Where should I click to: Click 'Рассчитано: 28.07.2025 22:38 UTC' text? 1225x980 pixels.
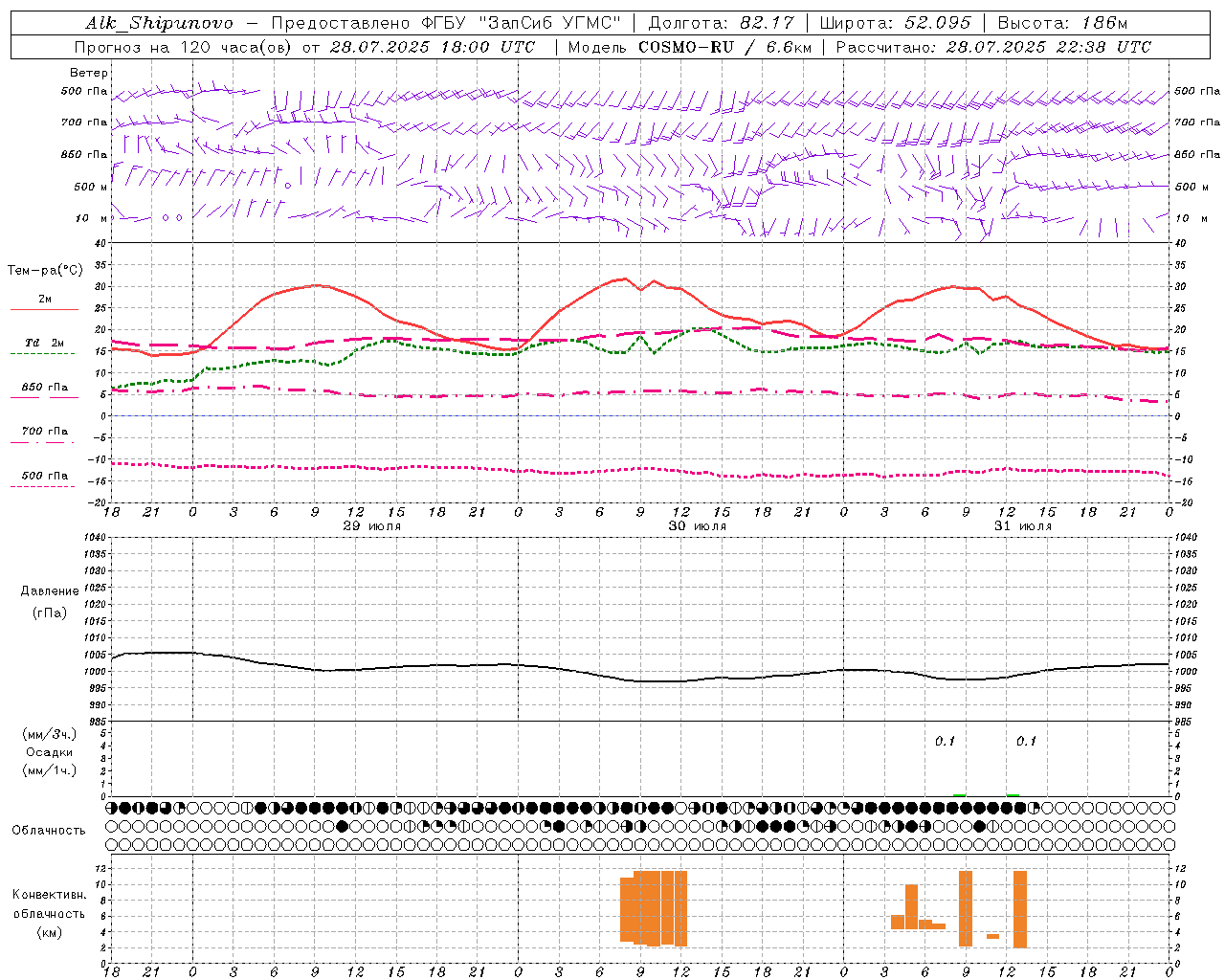coord(993,47)
